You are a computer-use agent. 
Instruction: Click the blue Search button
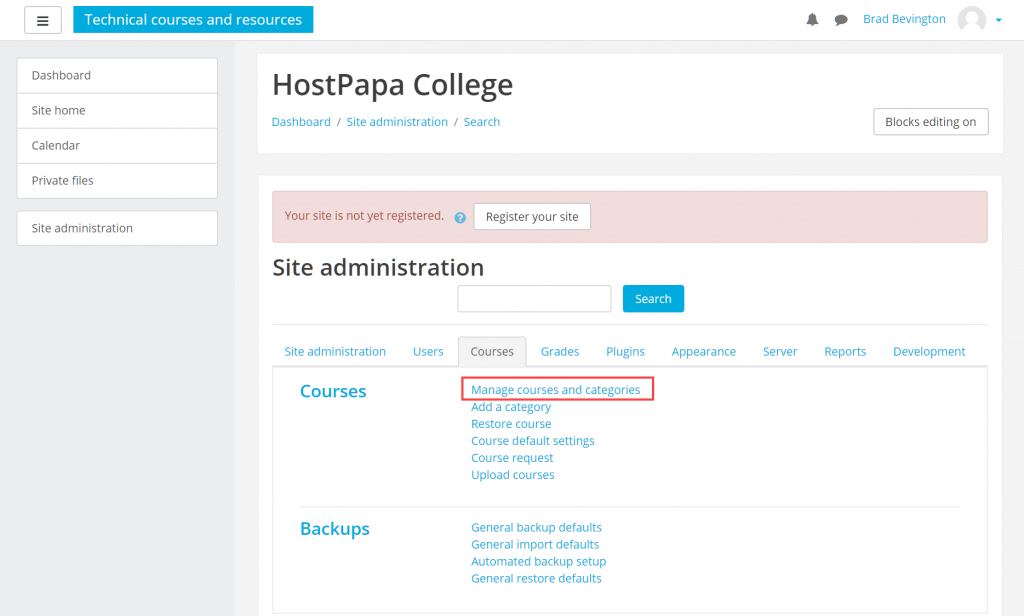[x=653, y=299]
